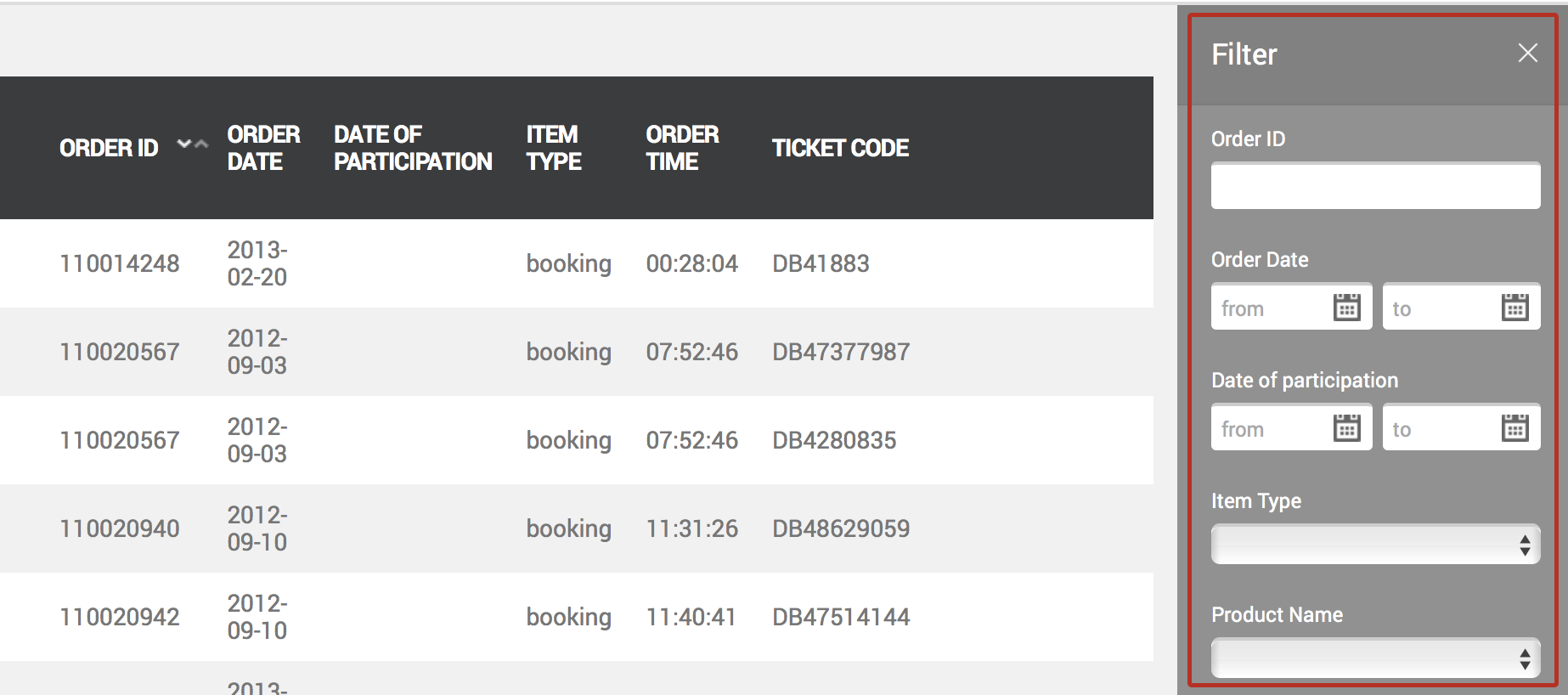Open calendar for Order Date to field

(1514, 307)
